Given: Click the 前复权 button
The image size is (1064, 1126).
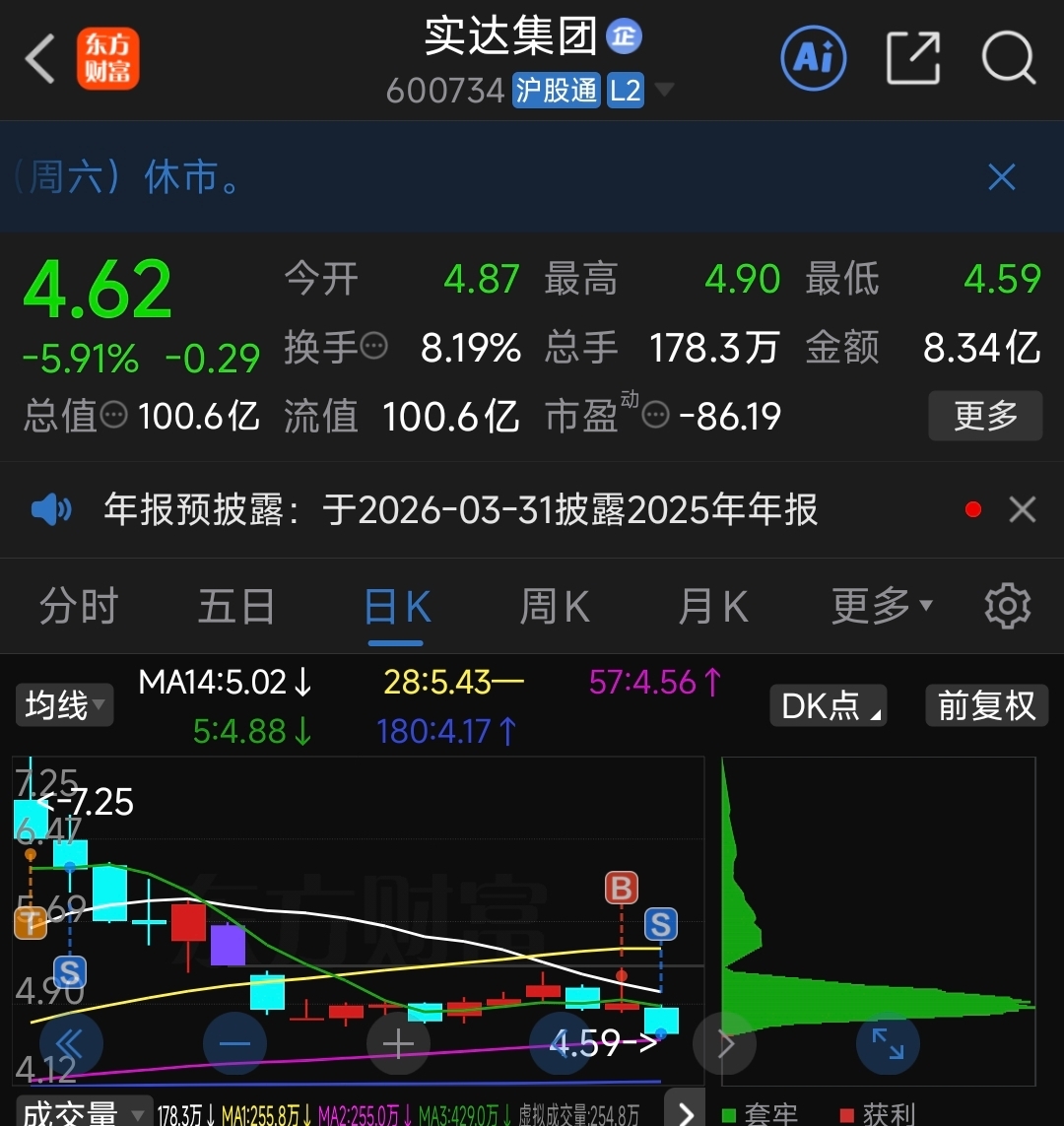Looking at the screenshot, I should (986, 705).
